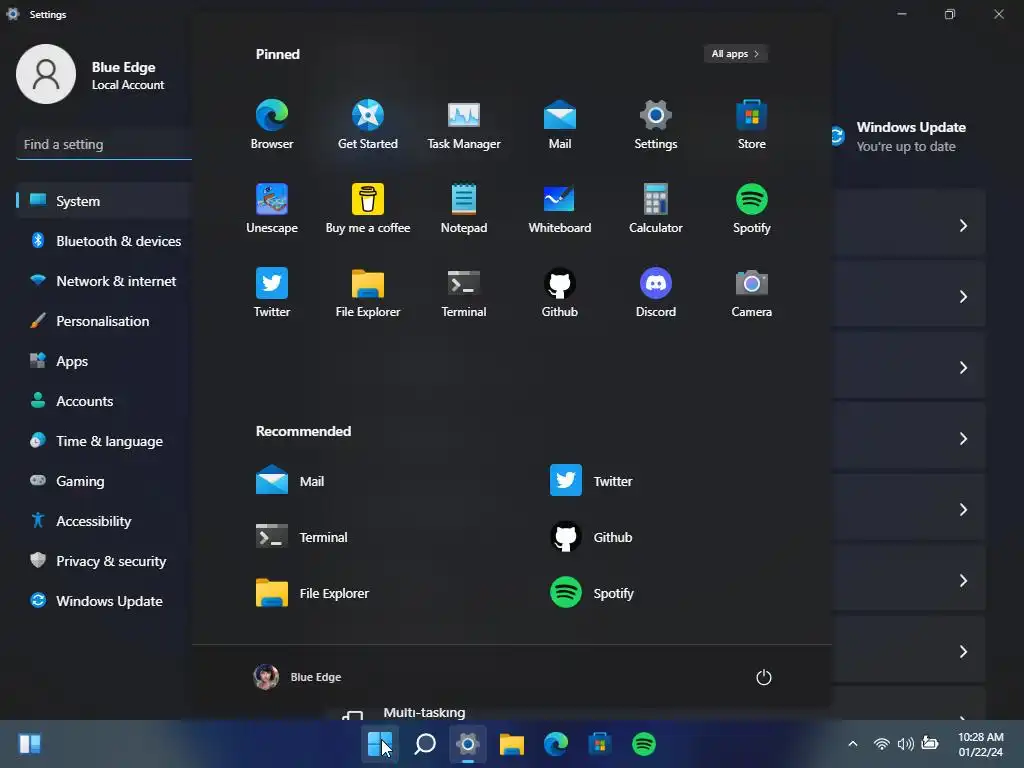Screen dimensions: 1024x768
Task: Open Twitter from Recommended list
Action: point(591,481)
